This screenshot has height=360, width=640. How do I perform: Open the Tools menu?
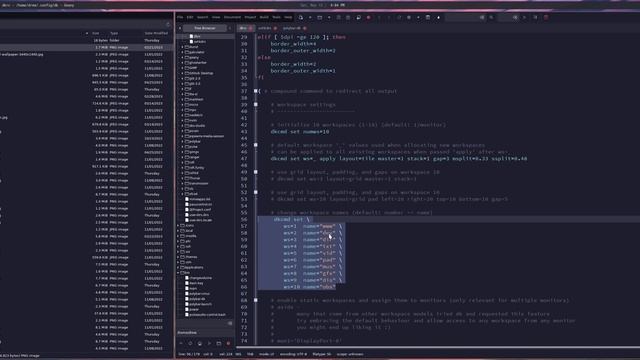(276, 18)
